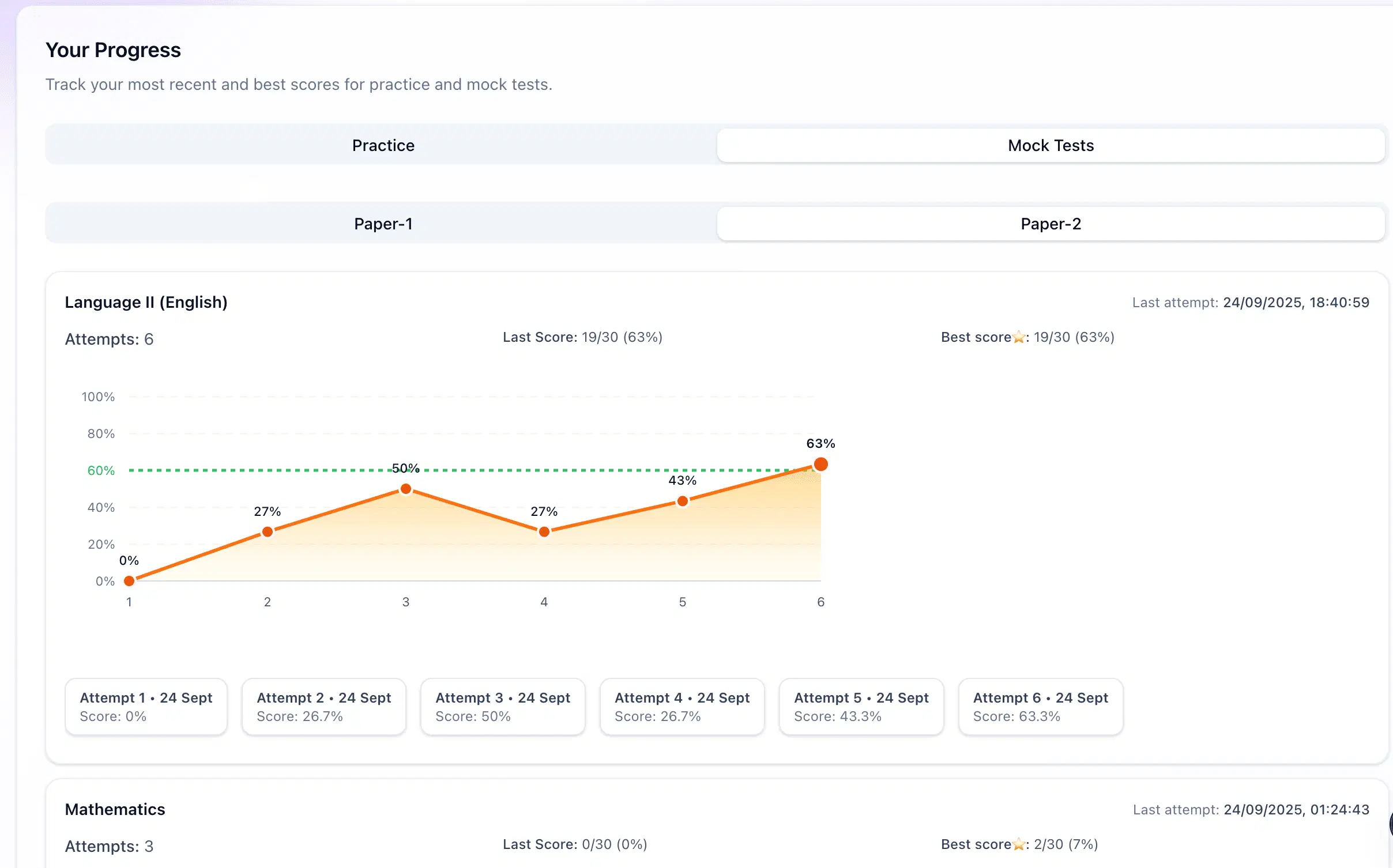Viewport: 1393px width, 868px height.
Task: Click the green 60% threshold axis label
Action: [101, 471]
